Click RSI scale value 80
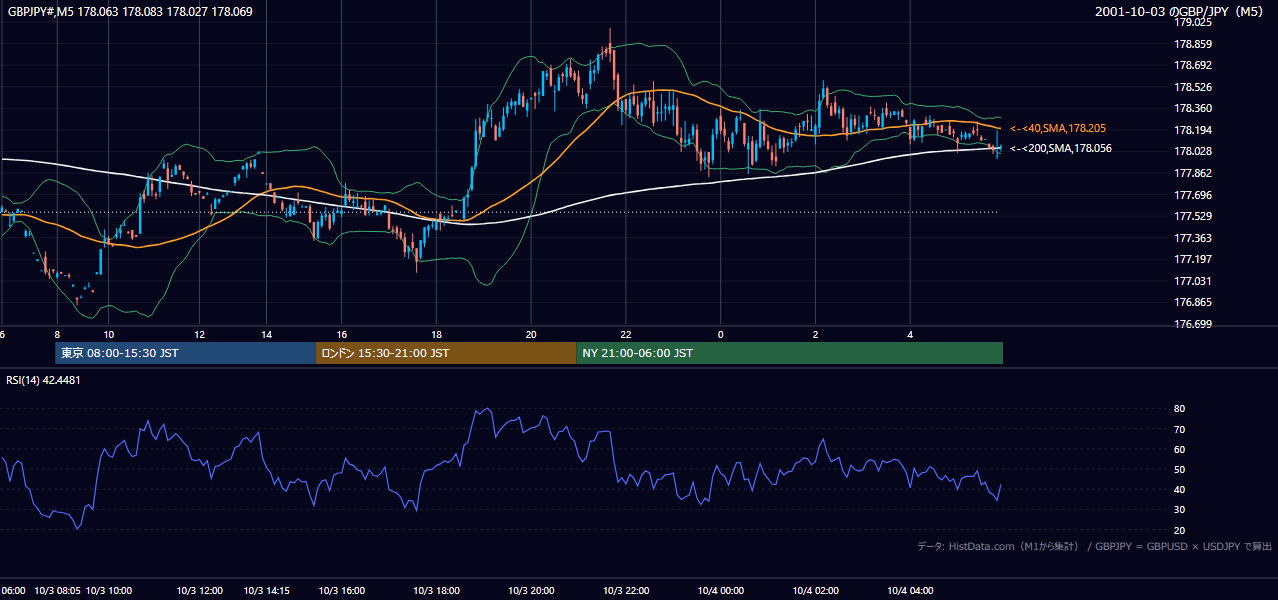The height and width of the screenshot is (600, 1278). pos(1180,409)
